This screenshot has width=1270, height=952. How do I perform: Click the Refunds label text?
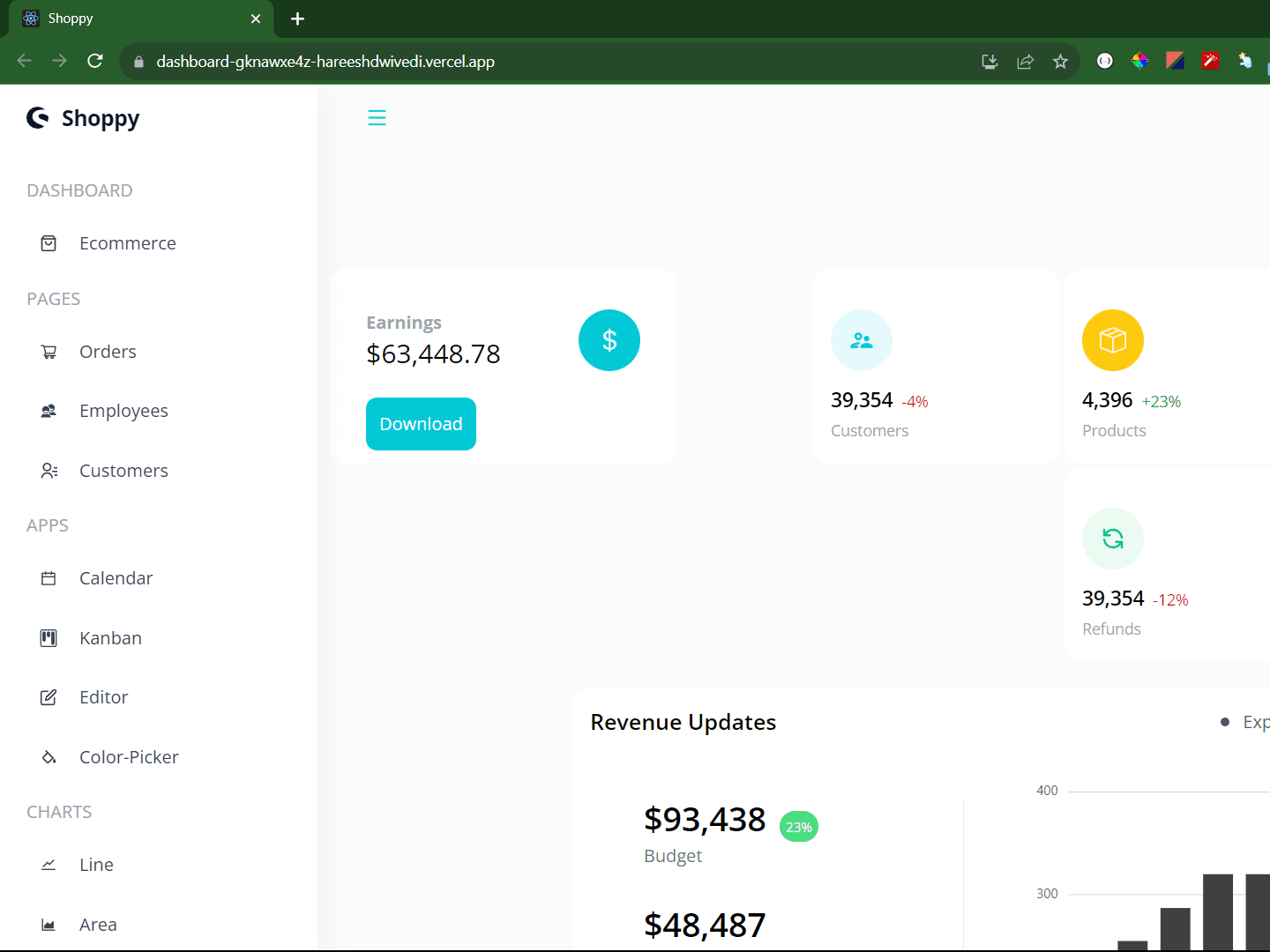[1111, 628]
